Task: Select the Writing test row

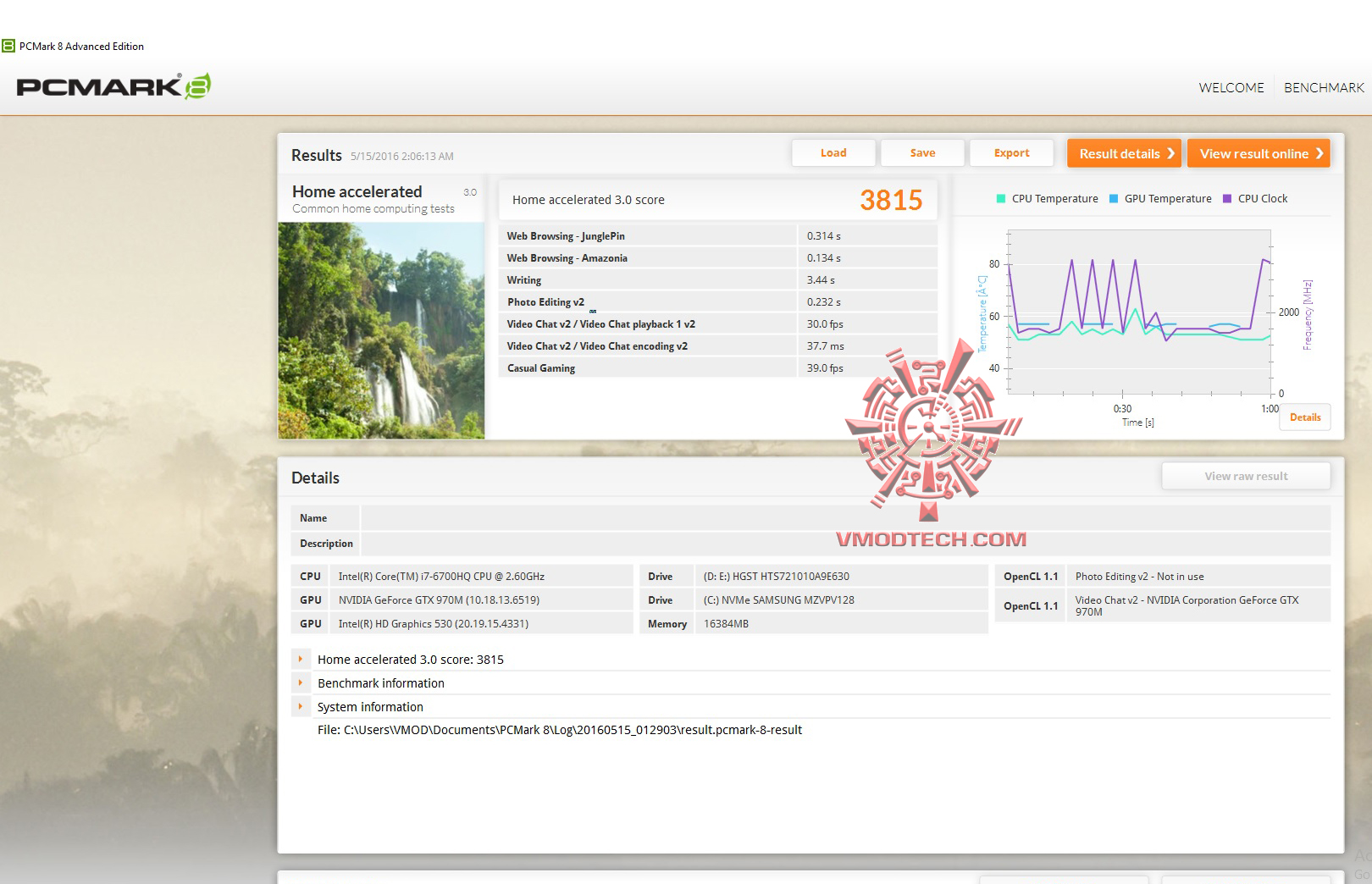Action: click(718, 280)
